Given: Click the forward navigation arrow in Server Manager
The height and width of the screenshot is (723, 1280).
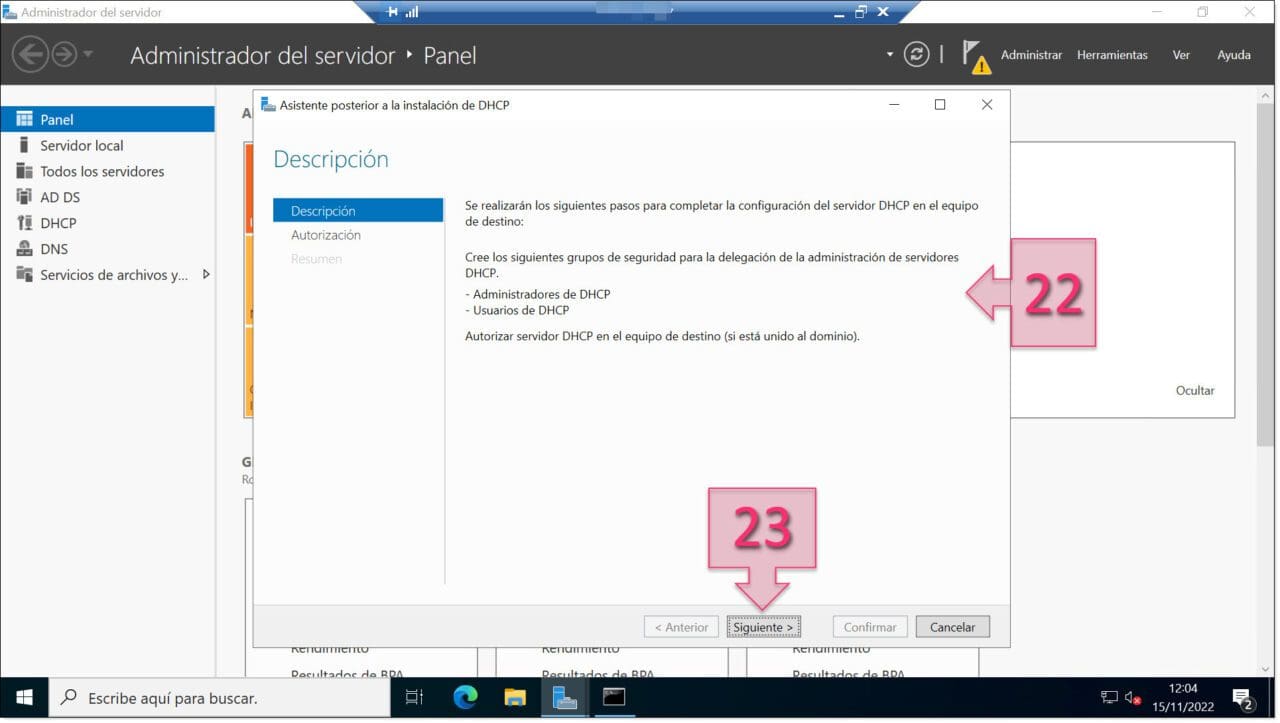Looking at the screenshot, I should pos(64,55).
